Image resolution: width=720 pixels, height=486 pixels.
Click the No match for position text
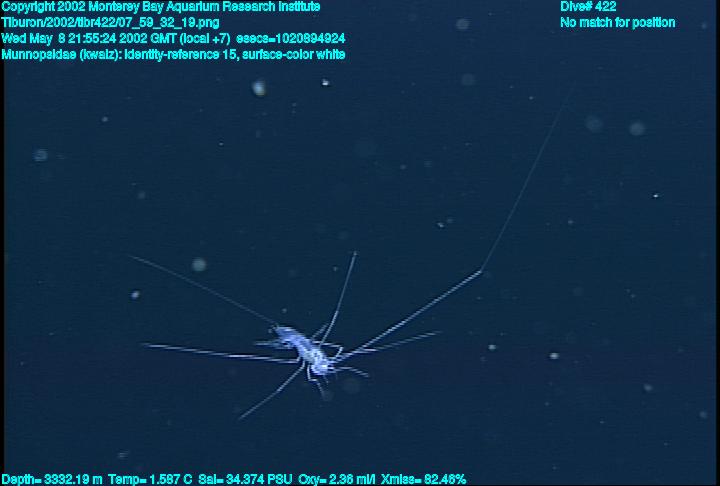point(618,23)
